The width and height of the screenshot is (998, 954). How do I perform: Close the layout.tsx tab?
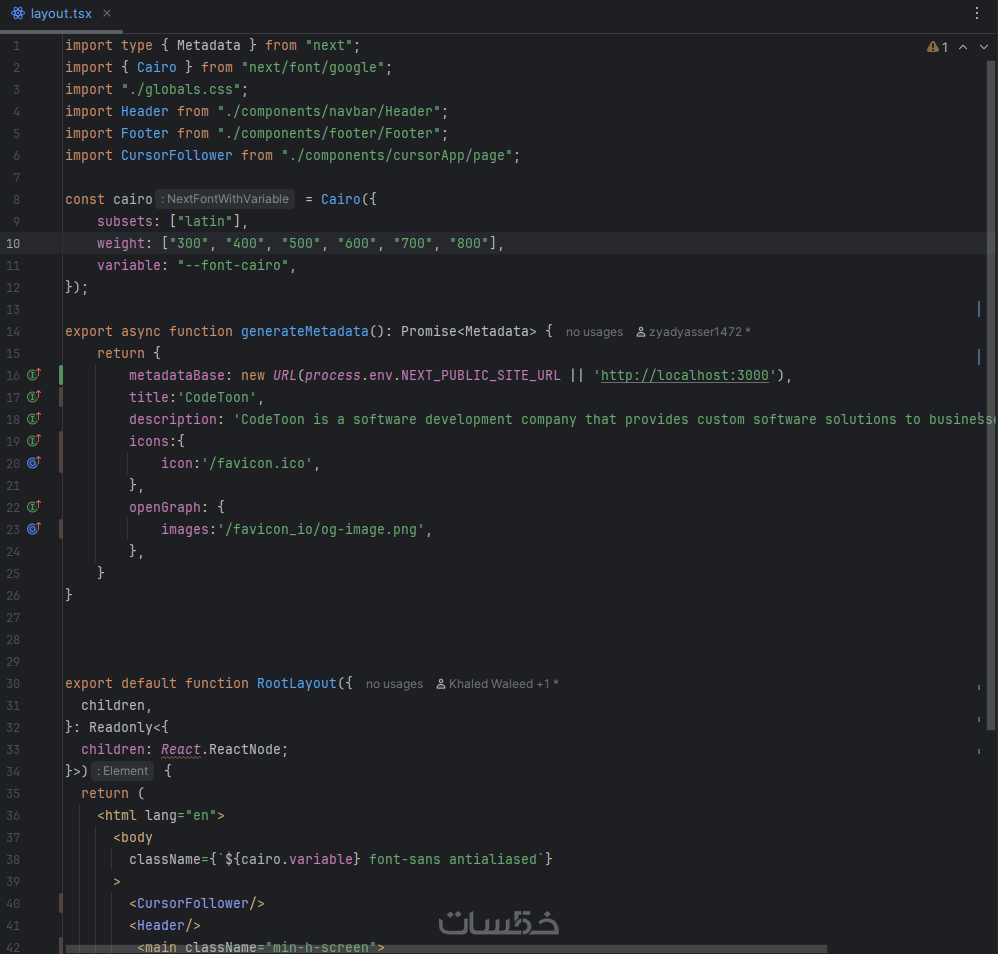107,13
